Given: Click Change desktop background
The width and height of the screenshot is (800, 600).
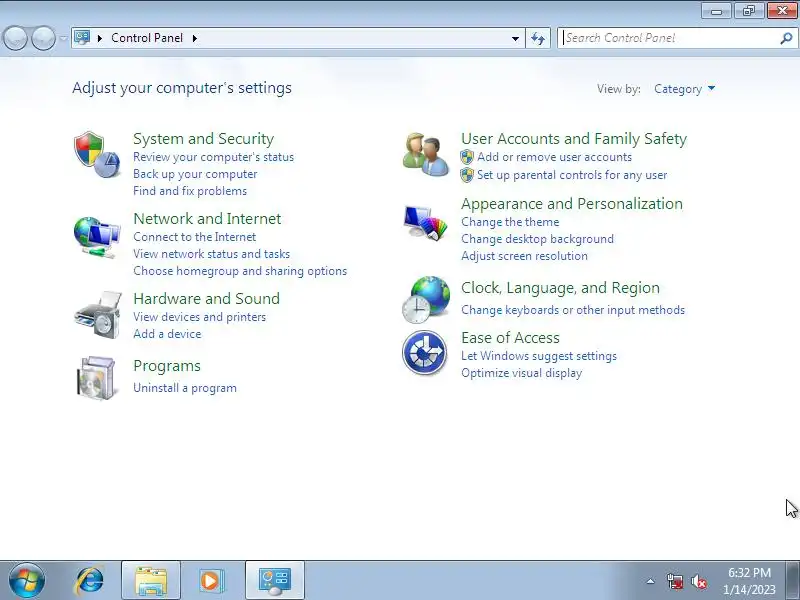Looking at the screenshot, I should (x=537, y=239).
